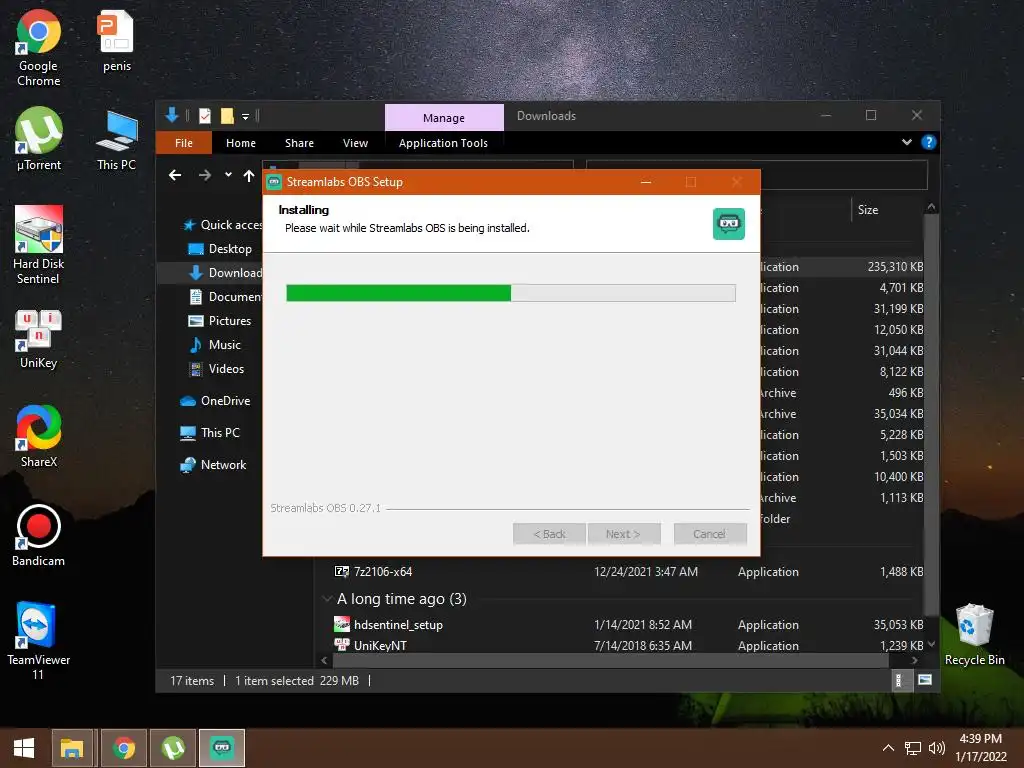This screenshot has height=768, width=1024.
Task: Switch to µTorrent in the taskbar
Action: pyautogui.click(x=173, y=748)
